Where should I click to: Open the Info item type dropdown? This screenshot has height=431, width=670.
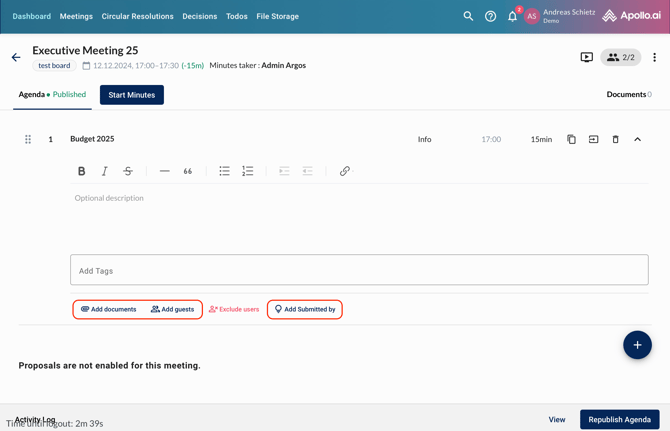(x=424, y=139)
